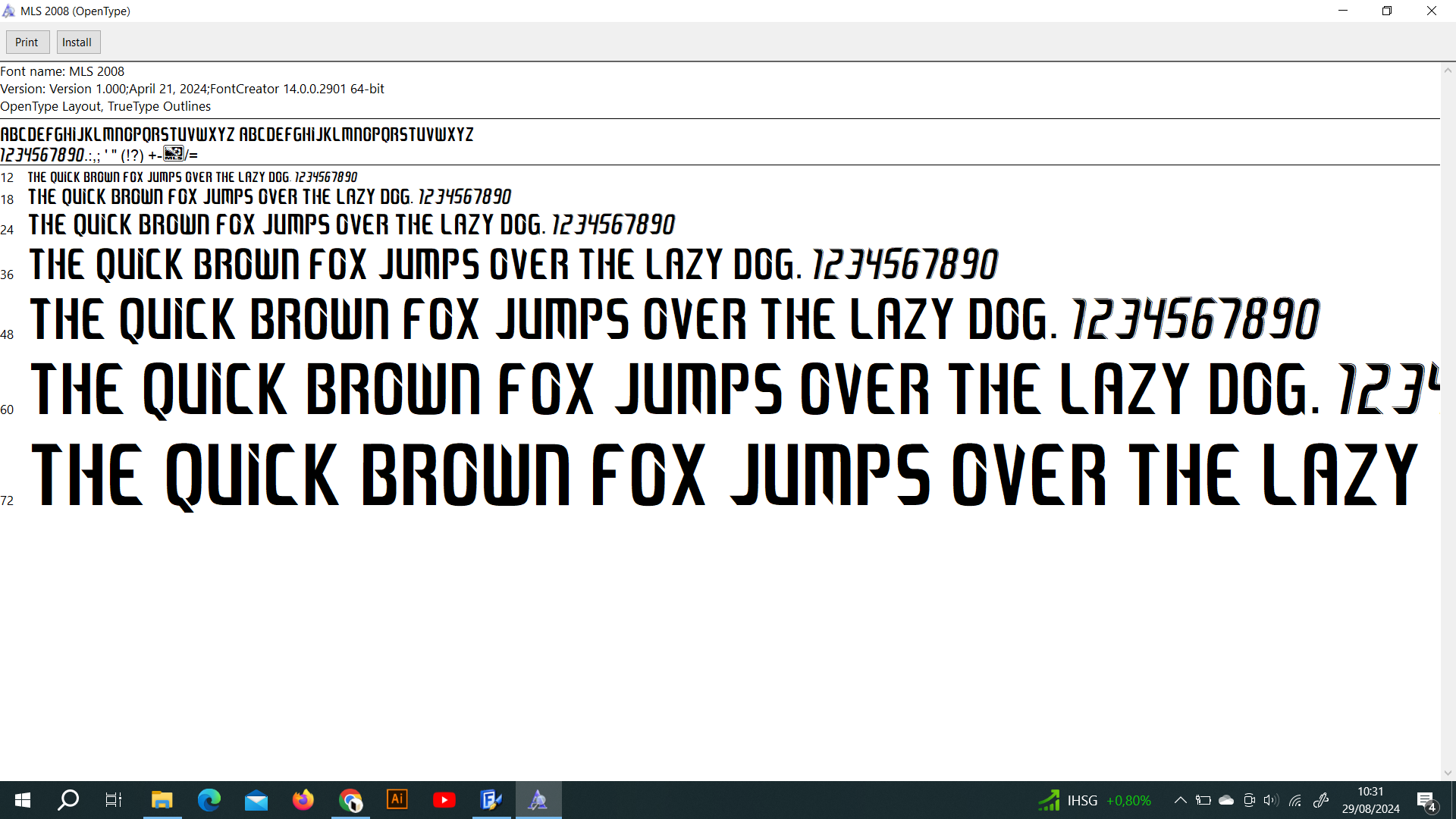Open the notification center
Screen dimensions: 1456x819
tap(1426, 801)
